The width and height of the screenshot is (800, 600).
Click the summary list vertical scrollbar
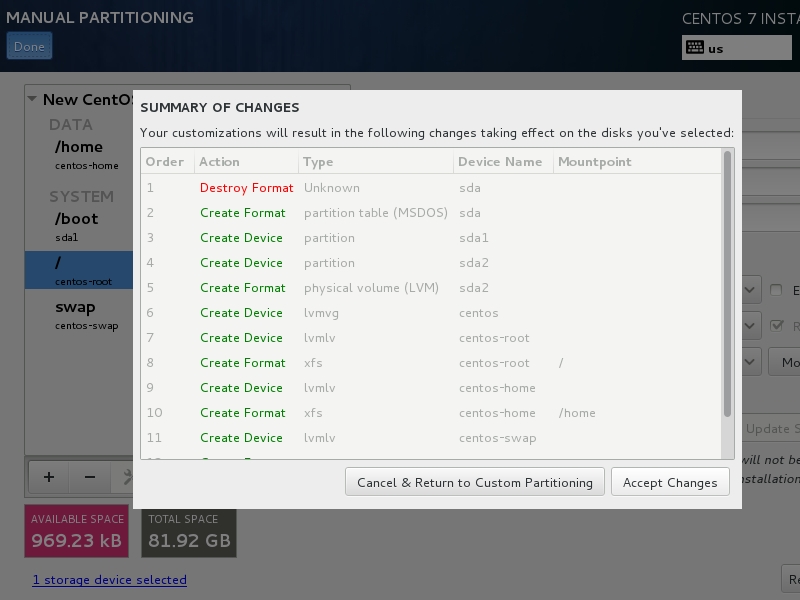pyautogui.click(x=727, y=284)
